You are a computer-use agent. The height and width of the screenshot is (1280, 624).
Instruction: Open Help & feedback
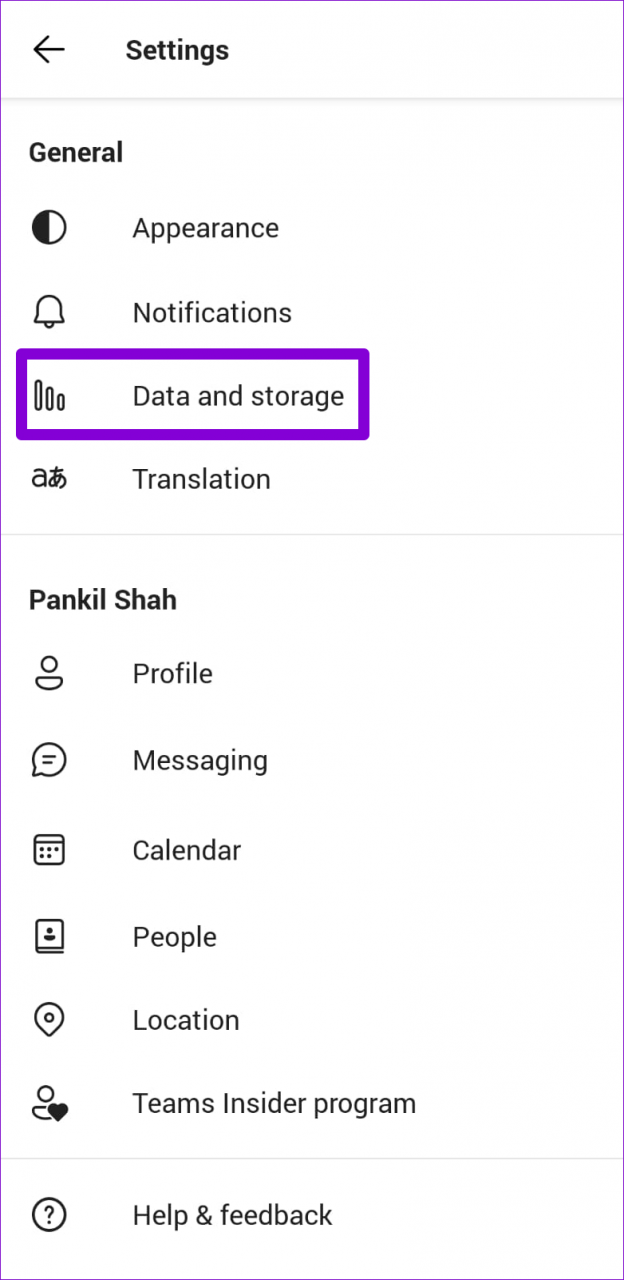[232, 1215]
